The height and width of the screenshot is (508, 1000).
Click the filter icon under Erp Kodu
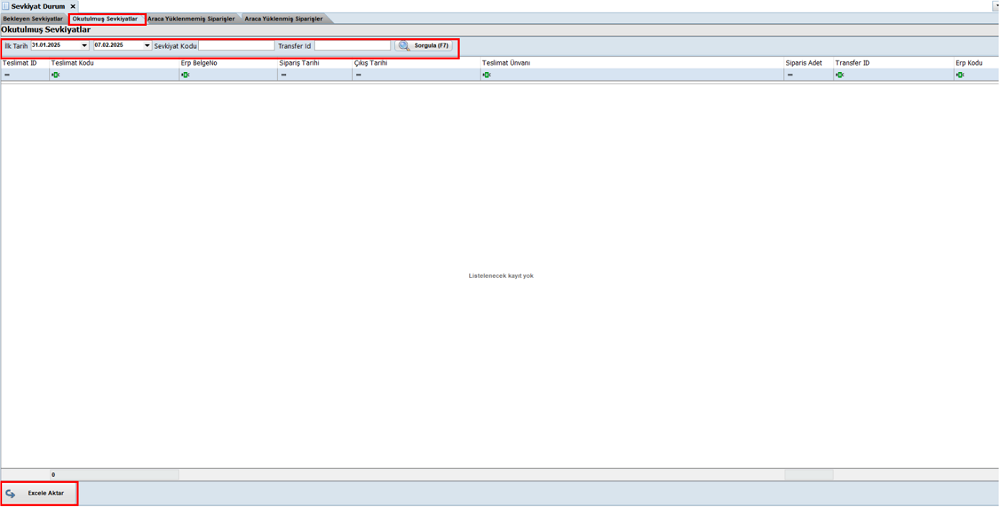(960, 75)
